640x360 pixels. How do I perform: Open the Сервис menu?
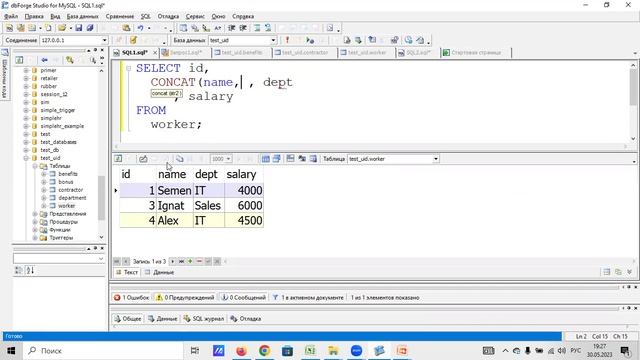(x=195, y=16)
